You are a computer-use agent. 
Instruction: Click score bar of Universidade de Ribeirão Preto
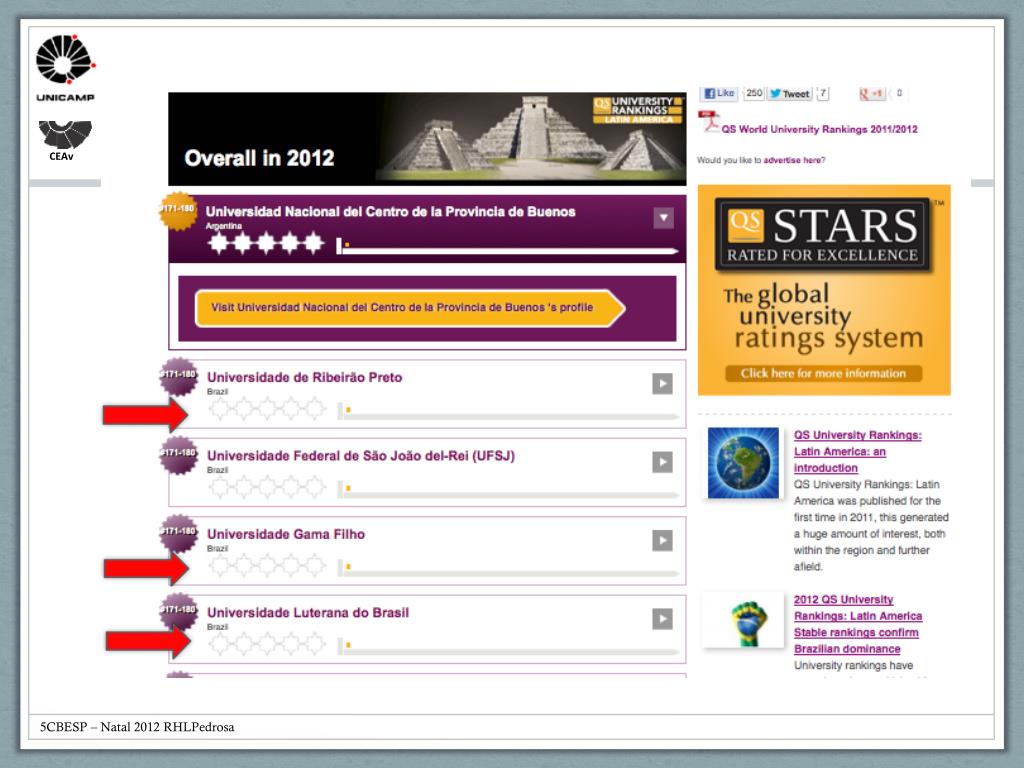(508, 413)
